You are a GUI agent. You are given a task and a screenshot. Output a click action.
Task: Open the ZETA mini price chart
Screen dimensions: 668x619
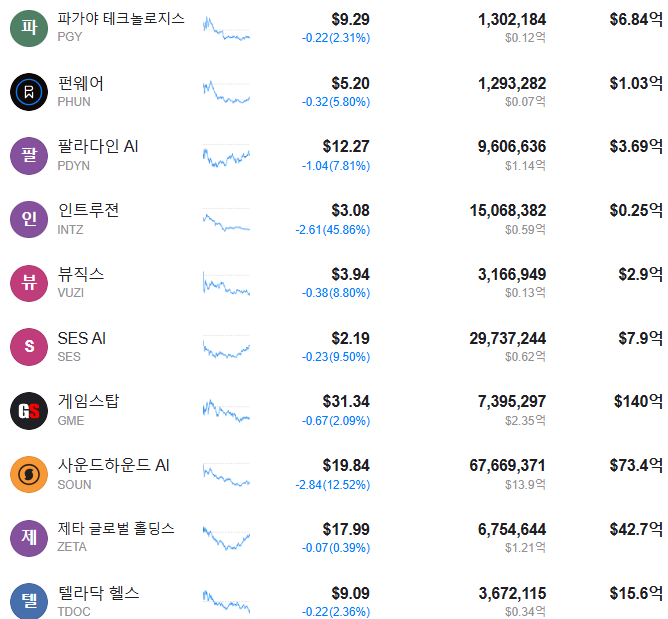[x=226, y=538]
